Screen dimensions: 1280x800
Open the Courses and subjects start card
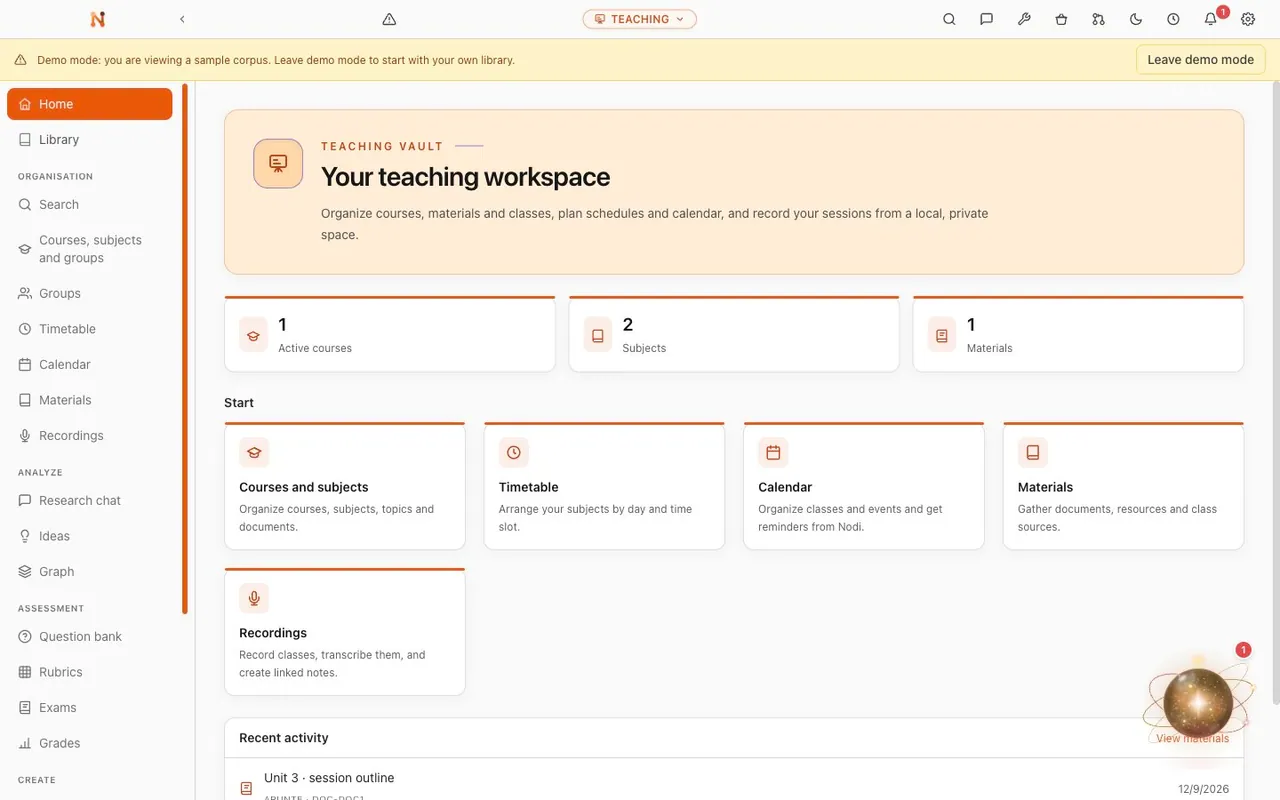[345, 486]
